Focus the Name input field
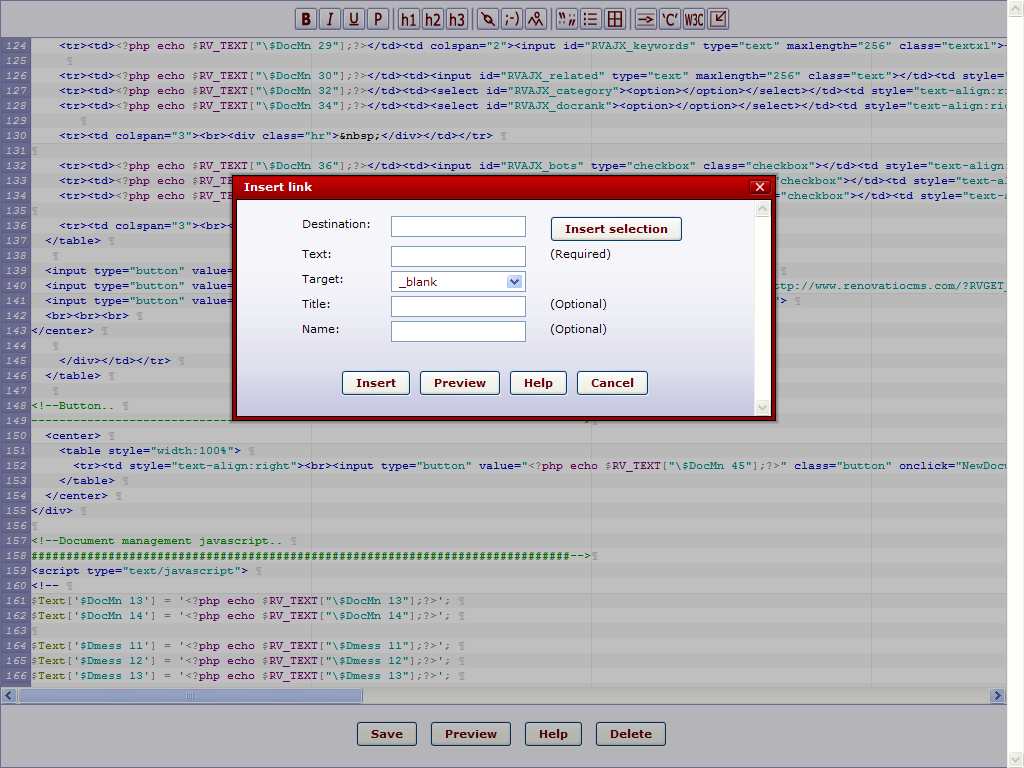Viewport: 1024px width, 768px height. click(x=458, y=331)
